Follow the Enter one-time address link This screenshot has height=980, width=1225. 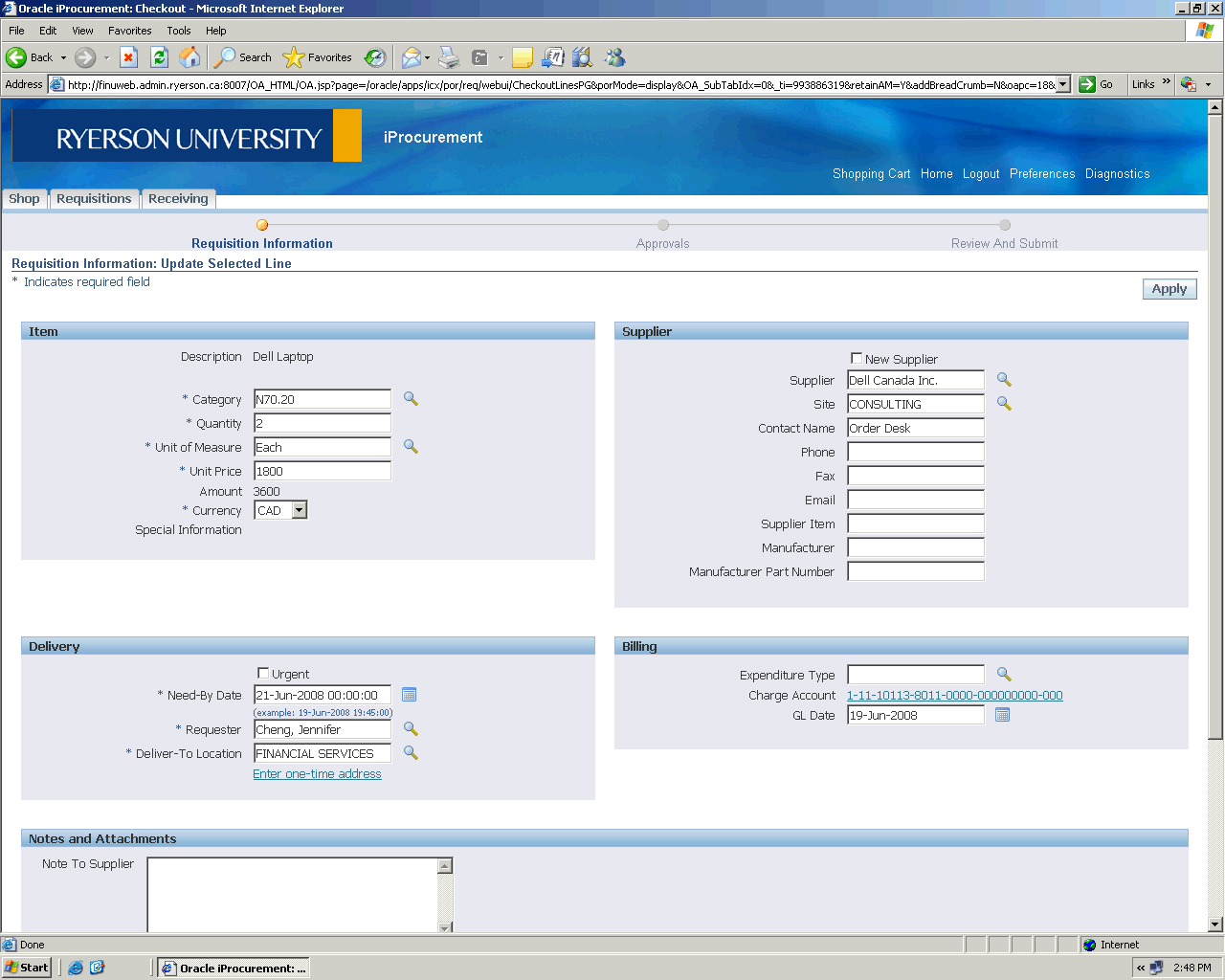(317, 774)
